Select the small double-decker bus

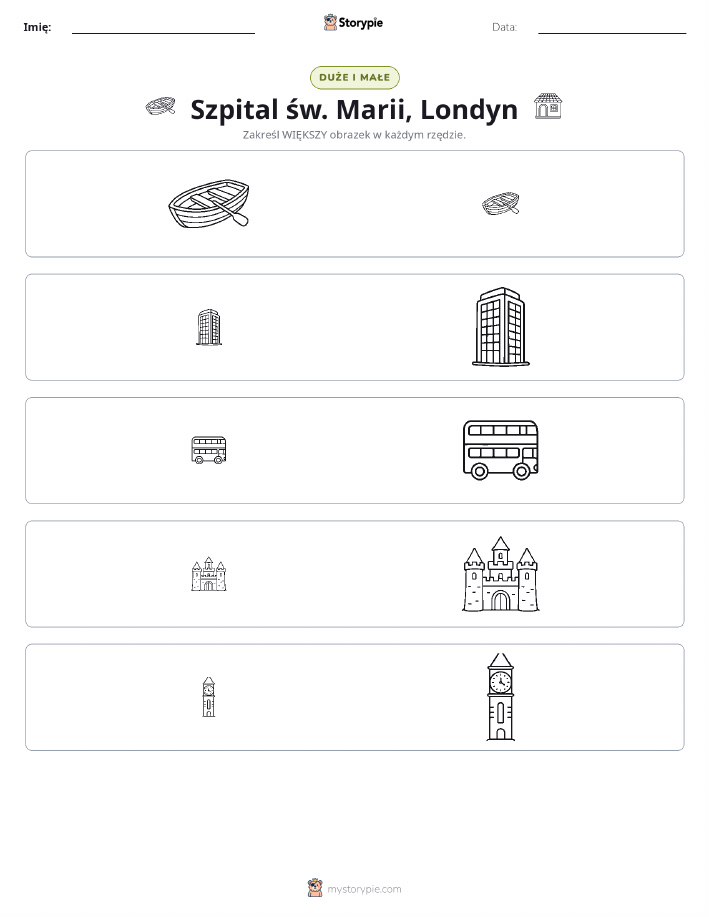click(x=209, y=450)
